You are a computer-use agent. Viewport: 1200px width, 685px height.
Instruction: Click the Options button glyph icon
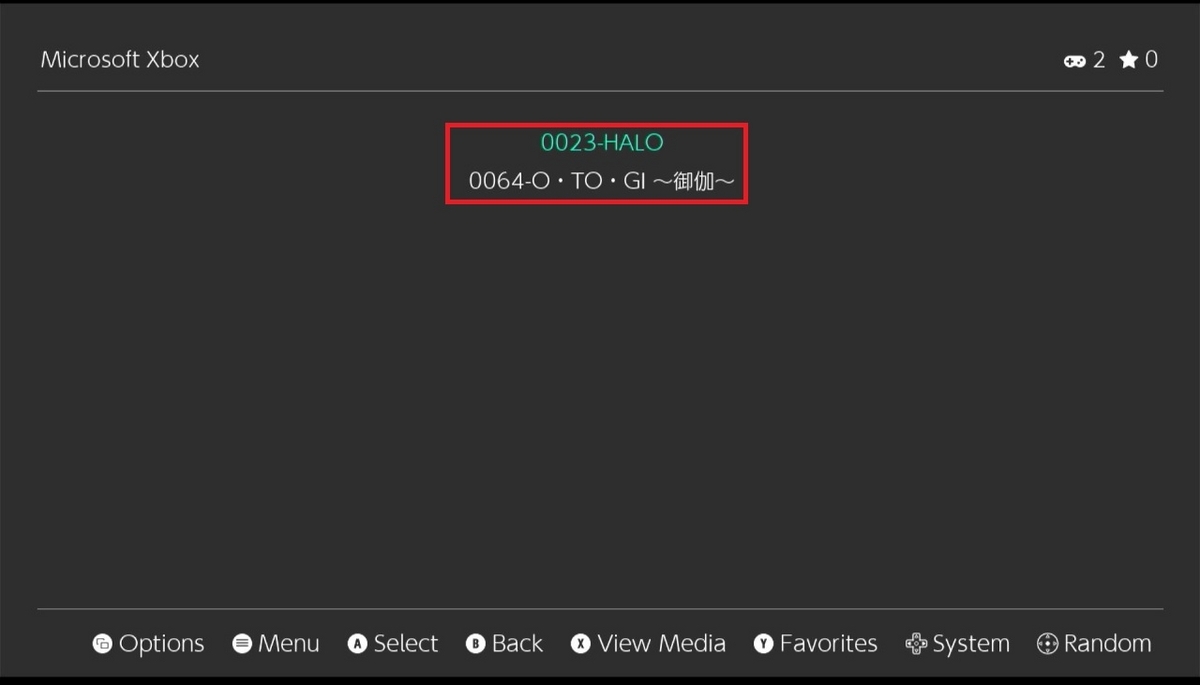click(x=102, y=644)
